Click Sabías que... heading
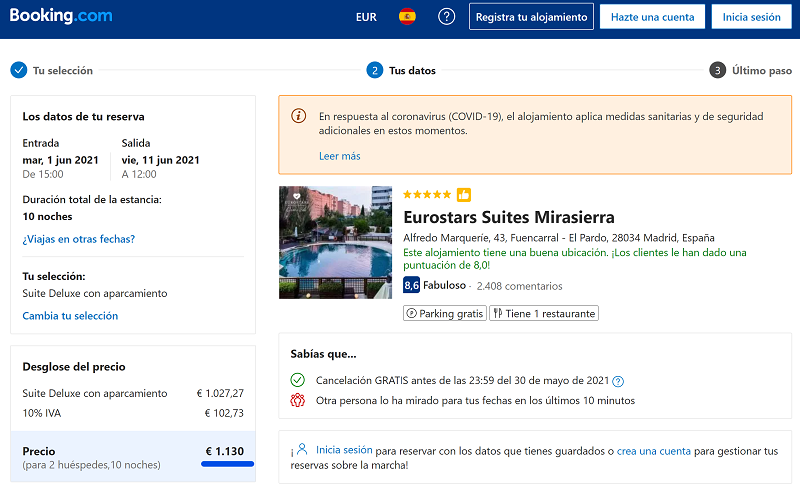Screen dimensions: 800x491 point(323,354)
